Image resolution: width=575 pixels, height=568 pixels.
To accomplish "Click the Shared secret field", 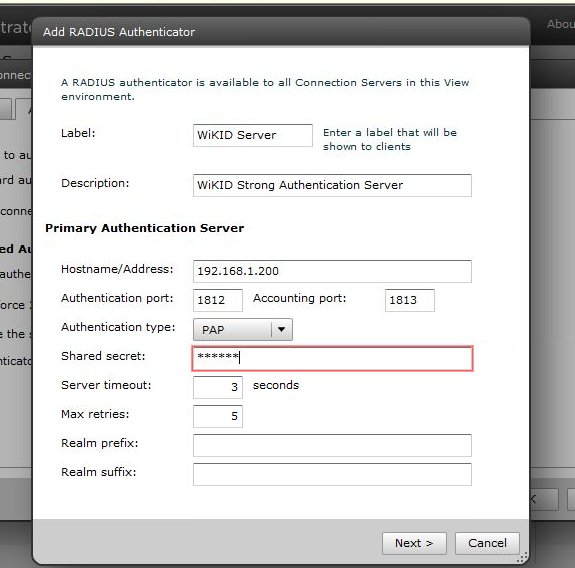I will [332, 358].
